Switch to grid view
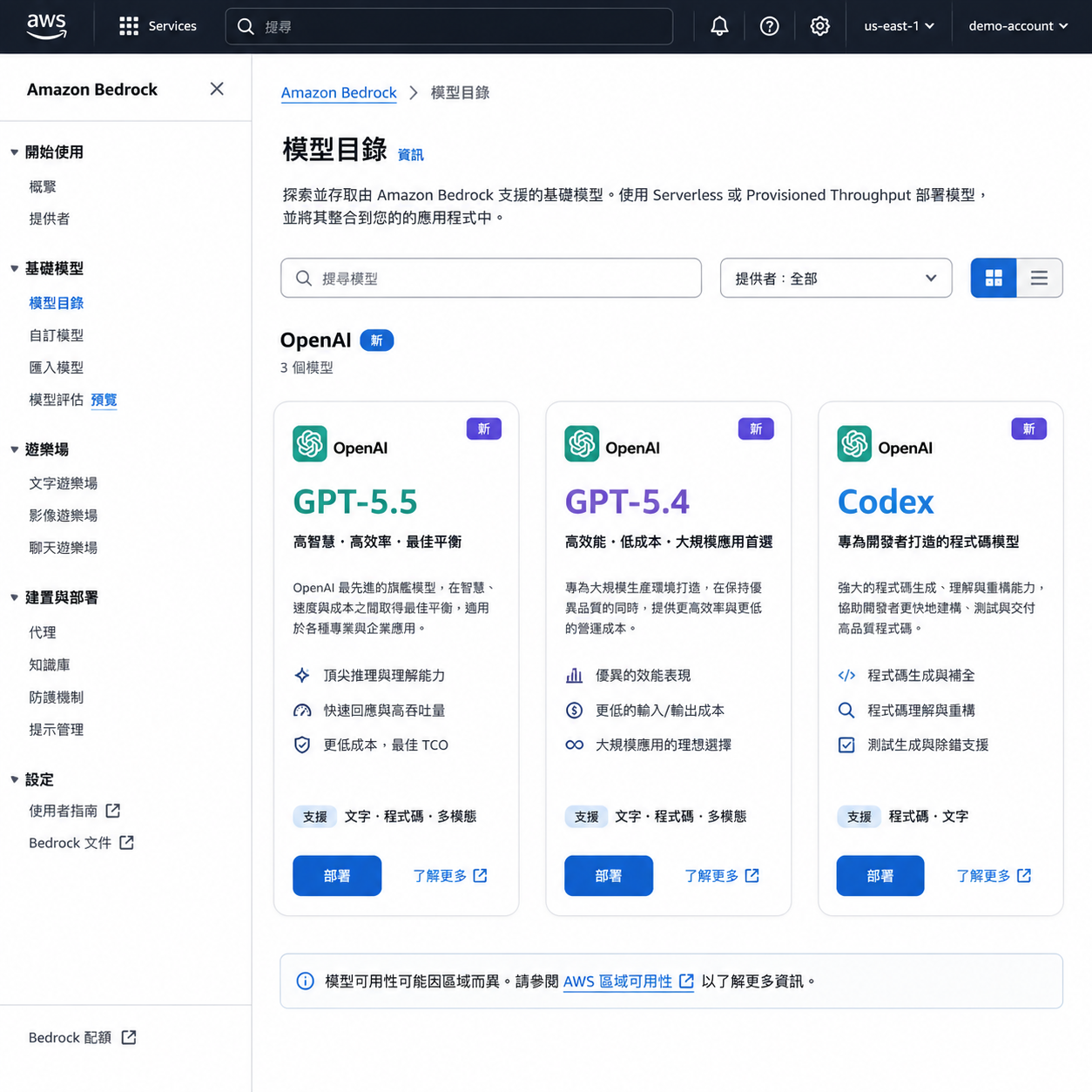This screenshot has width=1092, height=1092. click(994, 278)
